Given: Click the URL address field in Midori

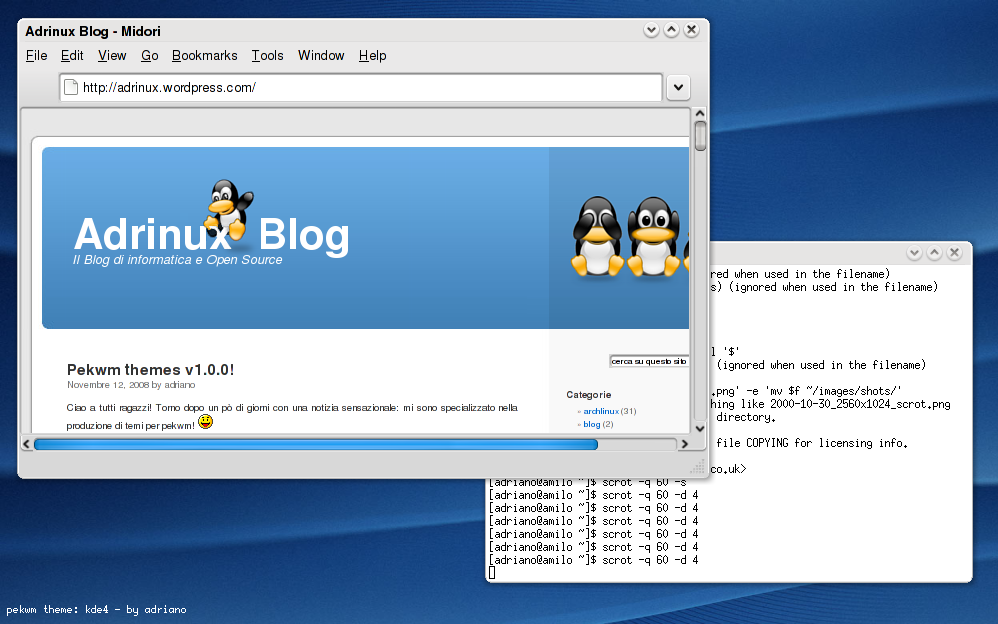Looking at the screenshot, I should coord(361,87).
